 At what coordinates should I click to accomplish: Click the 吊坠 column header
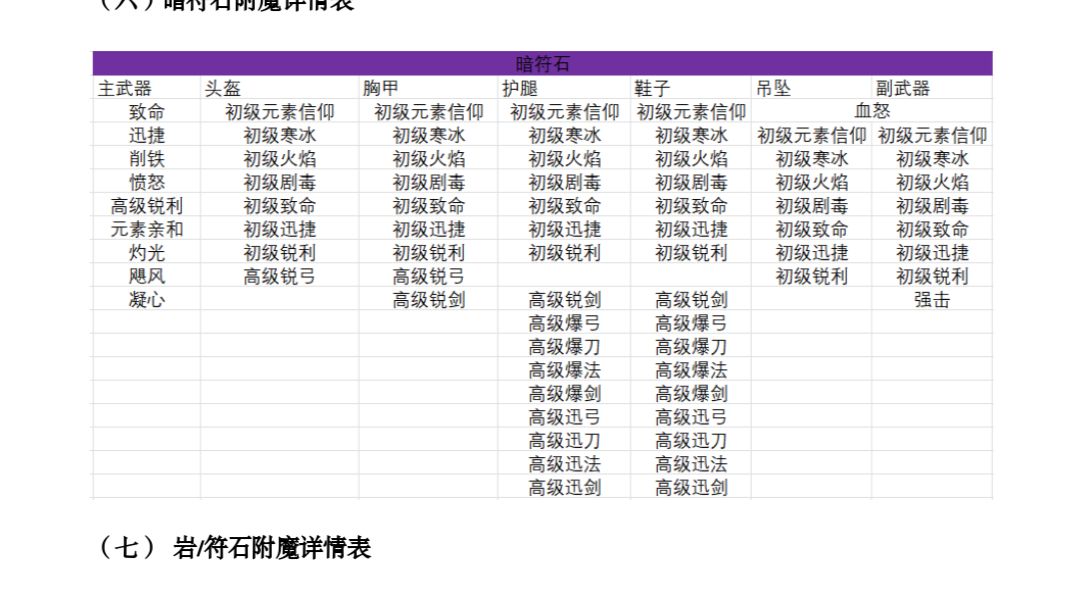coord(811,87)
